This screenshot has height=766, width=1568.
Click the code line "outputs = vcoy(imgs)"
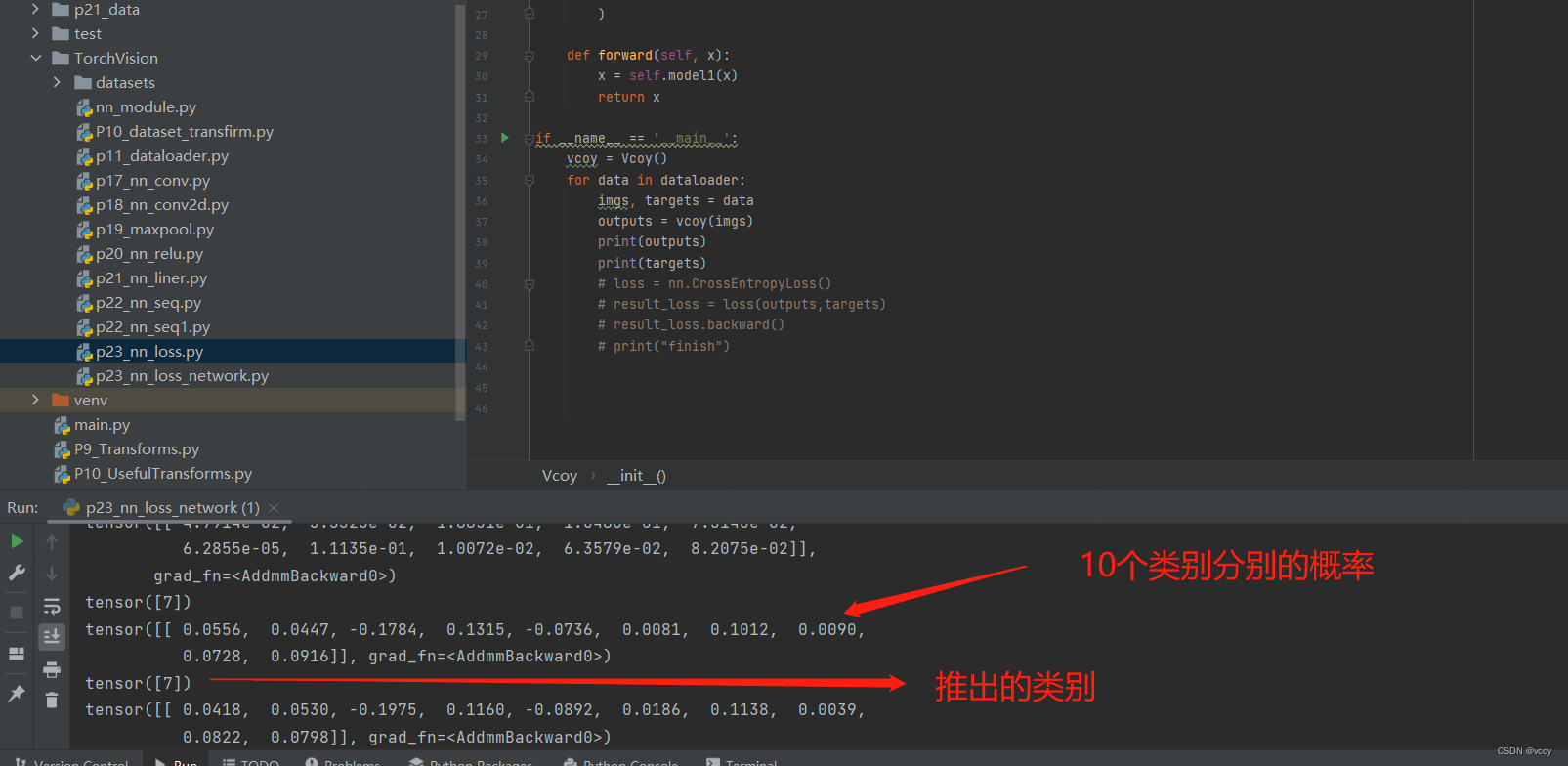(x=675, y=222)
